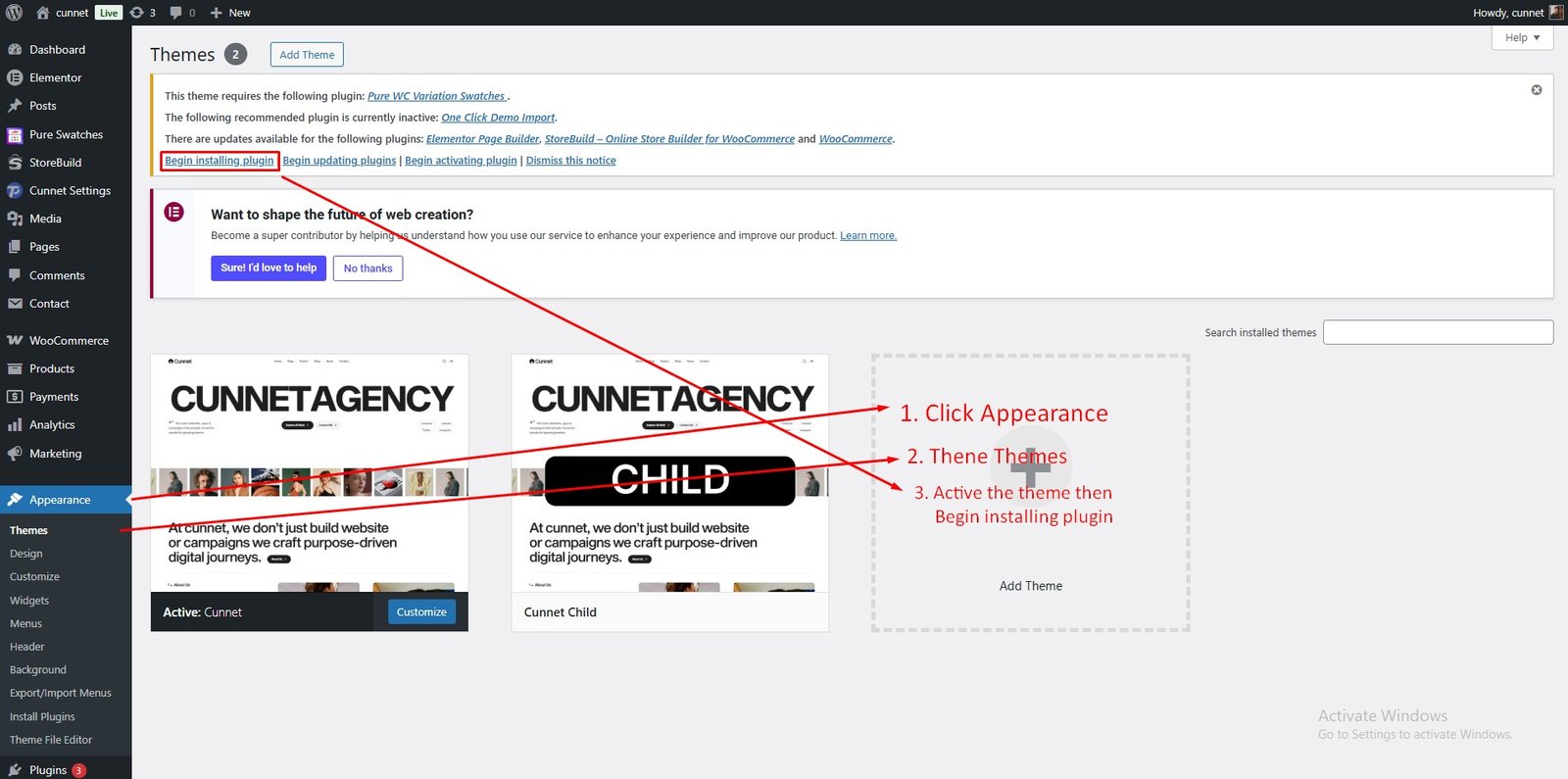This screenshot has height=779, width=1568.
Task: Select Customize in the Appearance submenu
Action: click(x=34, y=577)
